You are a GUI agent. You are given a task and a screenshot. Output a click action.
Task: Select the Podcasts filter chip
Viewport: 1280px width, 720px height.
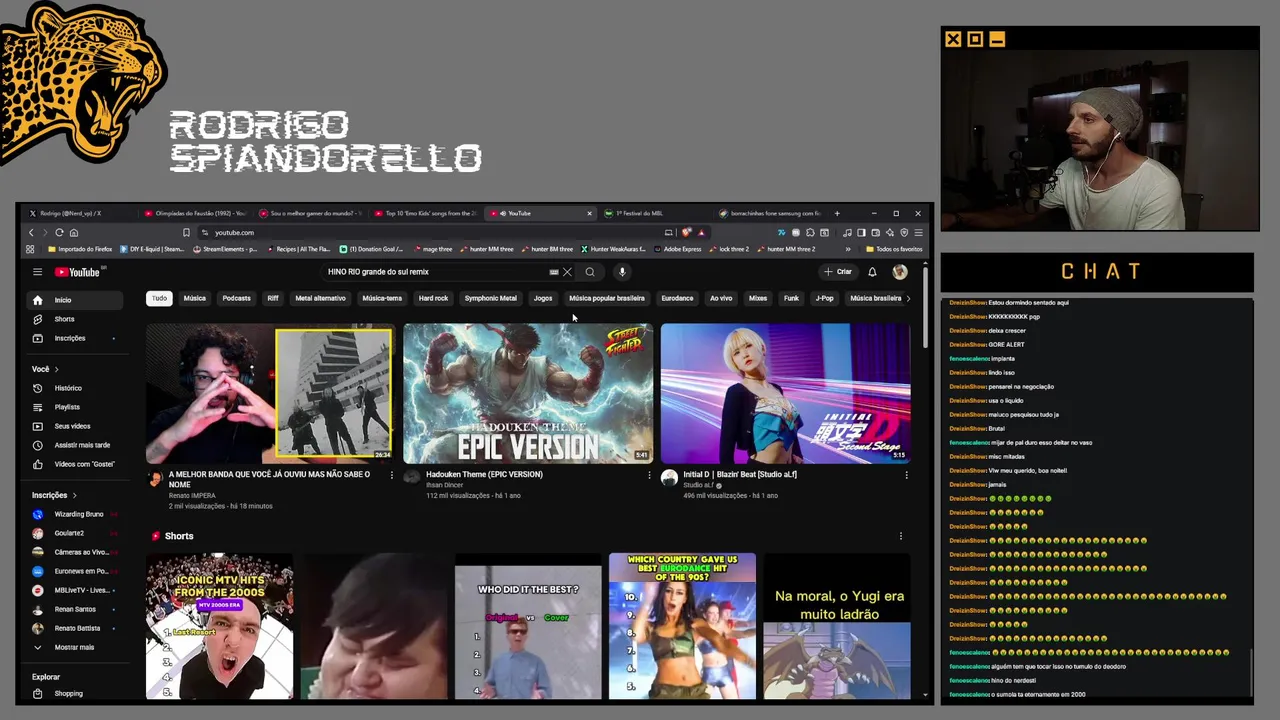click(237, 298)
